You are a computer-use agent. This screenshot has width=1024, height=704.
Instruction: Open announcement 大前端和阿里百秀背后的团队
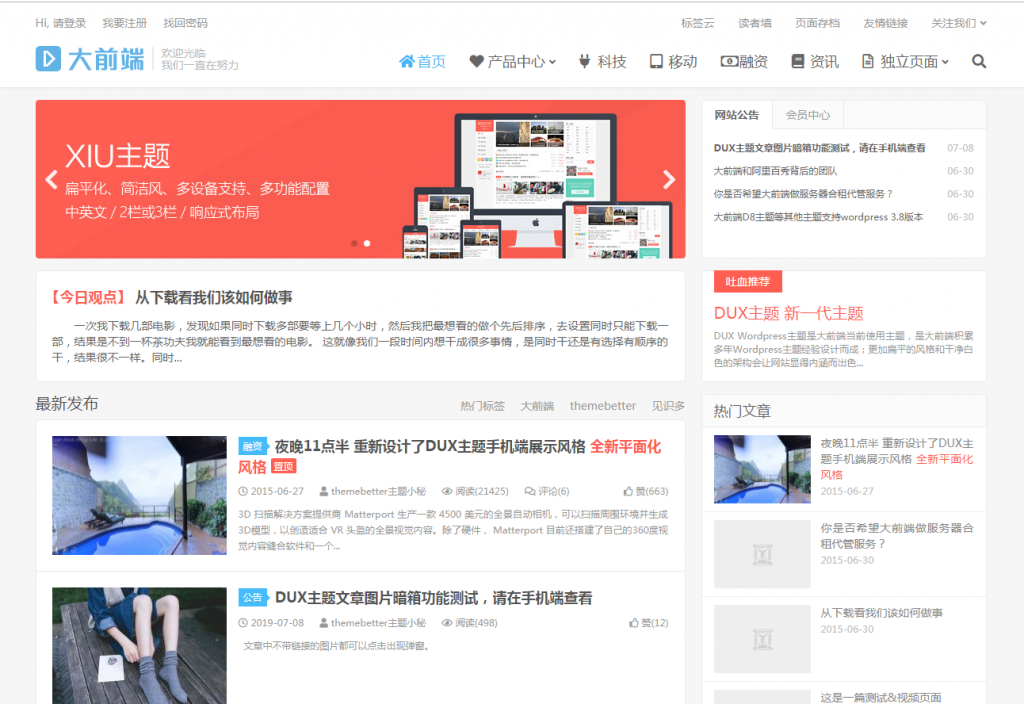775,170
